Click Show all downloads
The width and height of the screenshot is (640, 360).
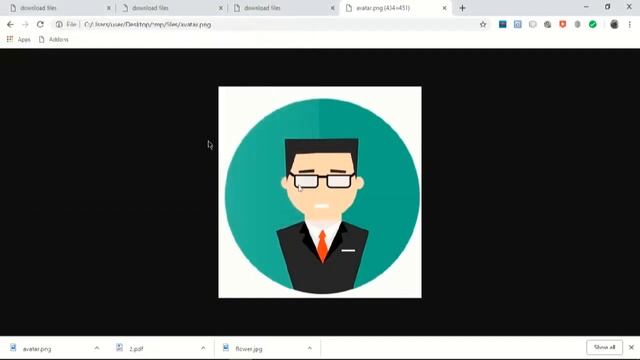coord(604,347)
